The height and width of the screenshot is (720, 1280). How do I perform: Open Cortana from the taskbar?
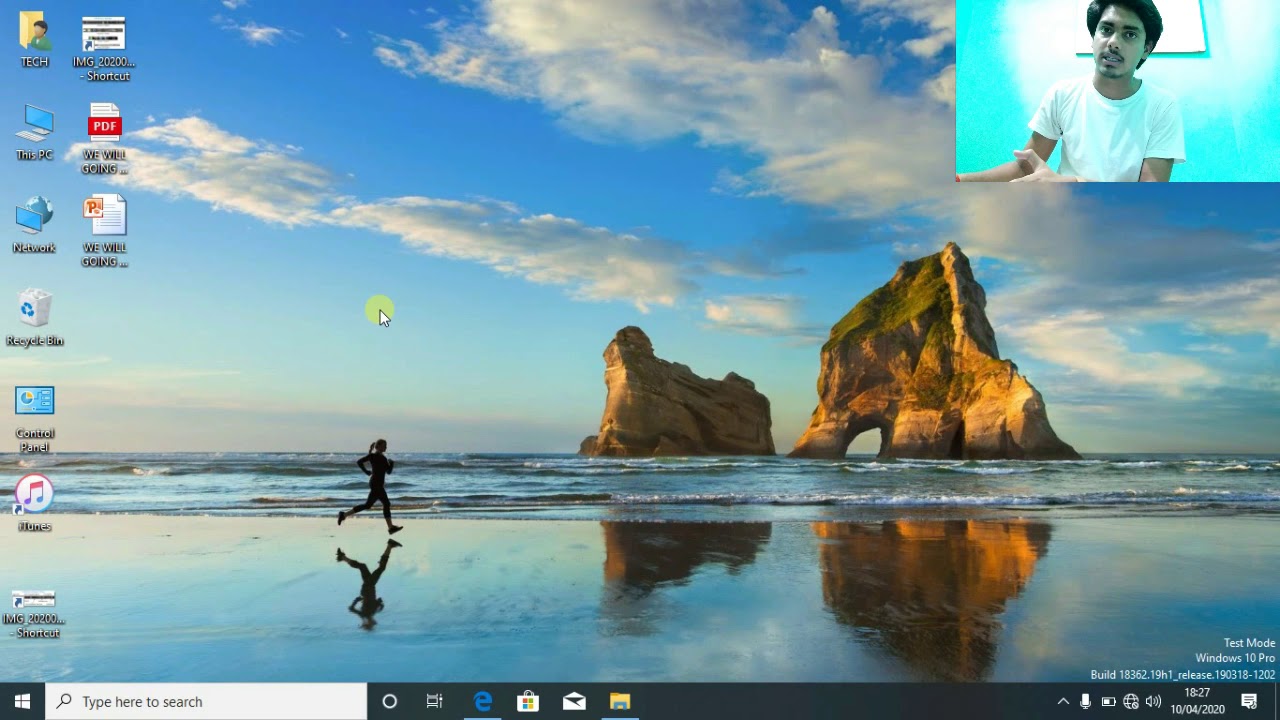point(390,702)
